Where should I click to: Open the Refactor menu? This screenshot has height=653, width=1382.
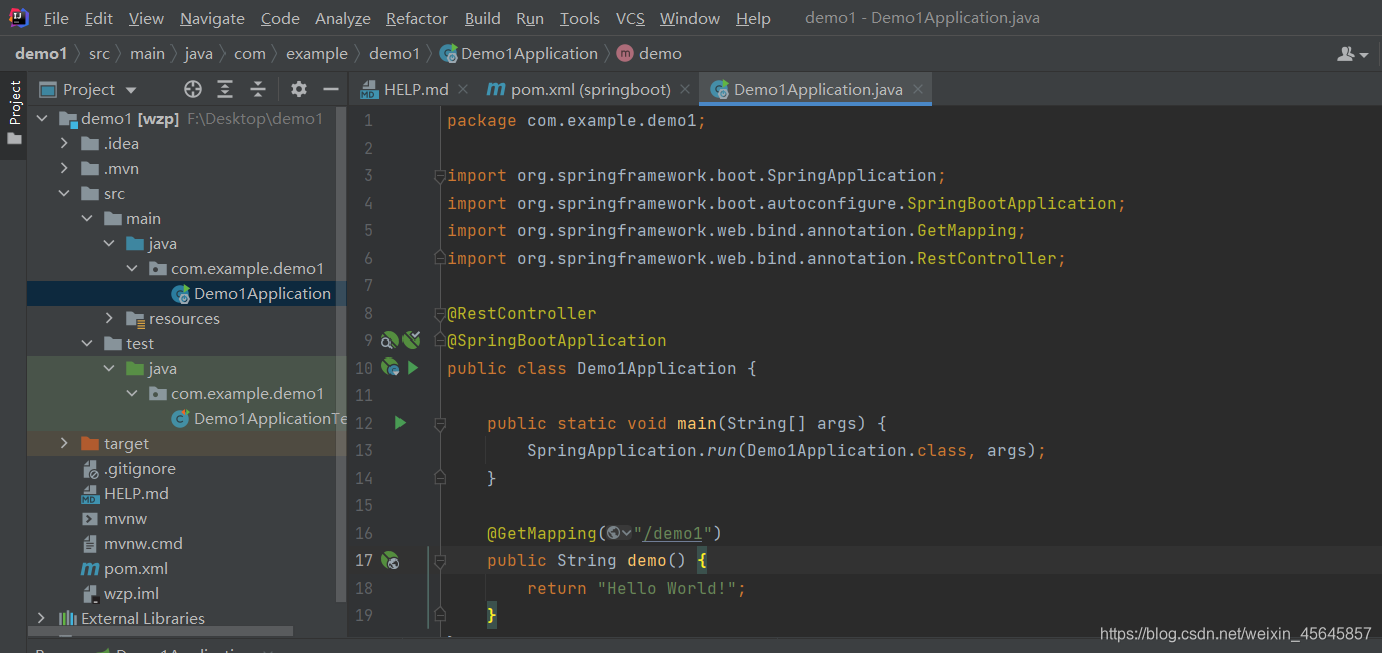pyautogui.click(x=417, y=18)
